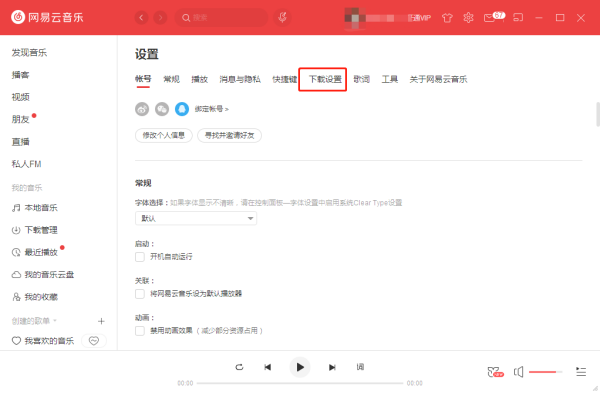Adjust the red volume slider
The height and width of the screenshot is (393, 600).
[546, 372]
